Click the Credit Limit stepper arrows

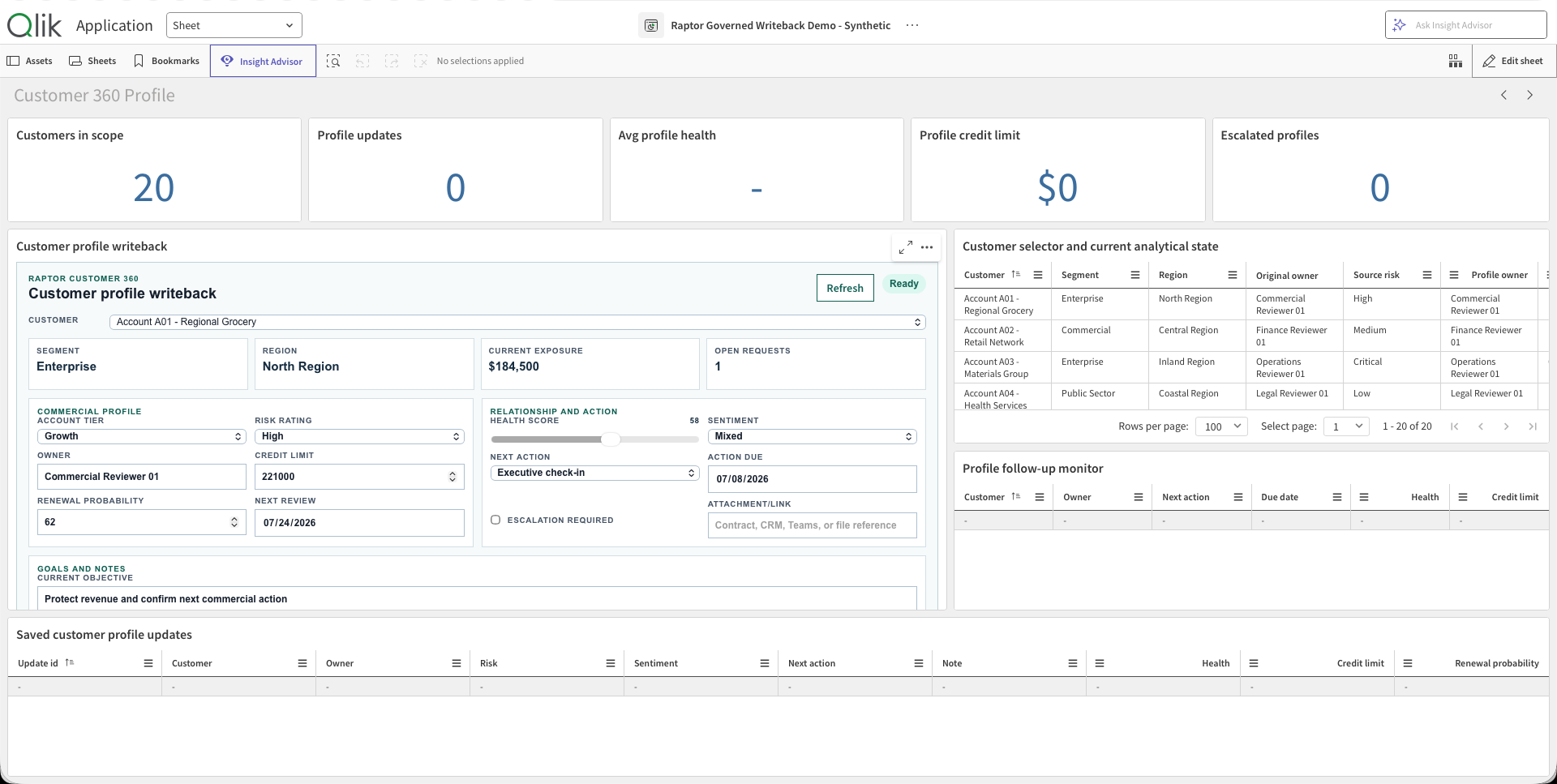(453, 477)
